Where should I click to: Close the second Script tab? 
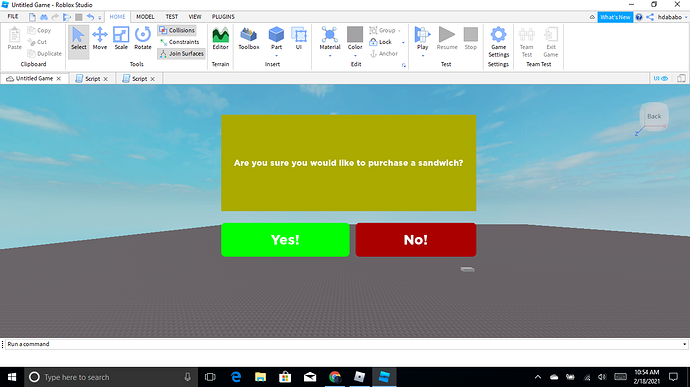(153, 79)
